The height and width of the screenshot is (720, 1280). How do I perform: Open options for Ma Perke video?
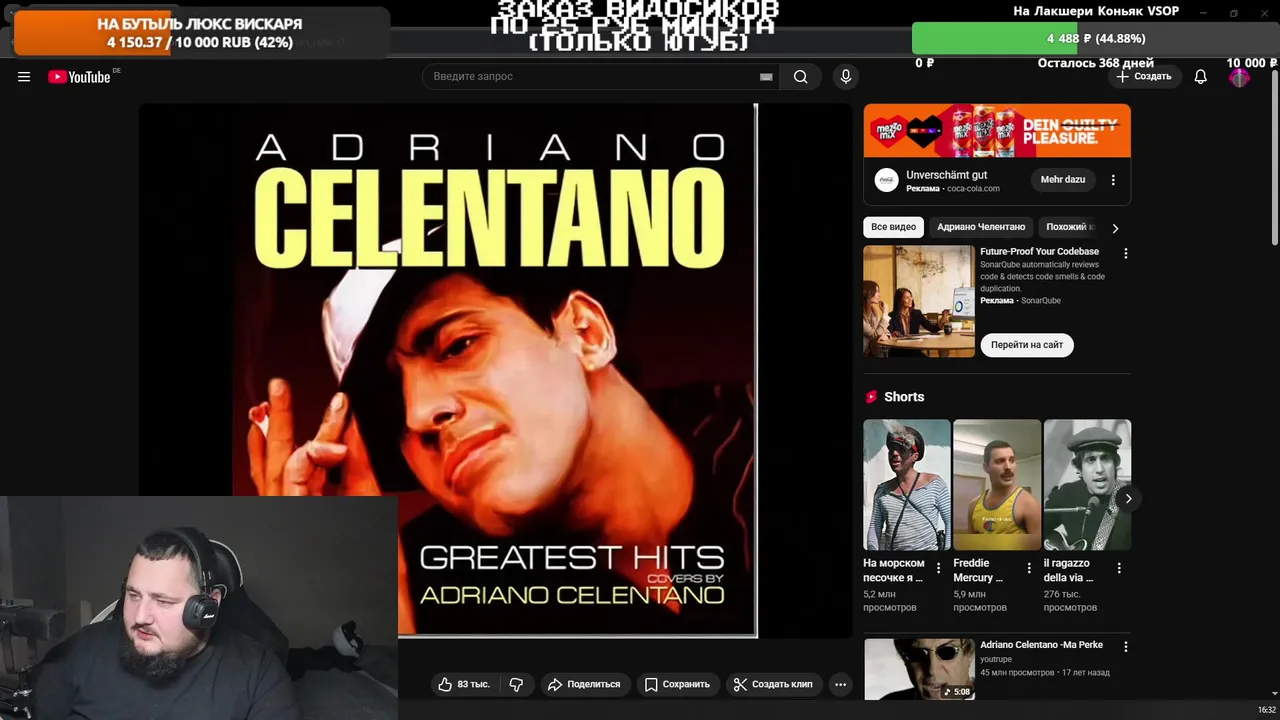tap(1126, 647)
